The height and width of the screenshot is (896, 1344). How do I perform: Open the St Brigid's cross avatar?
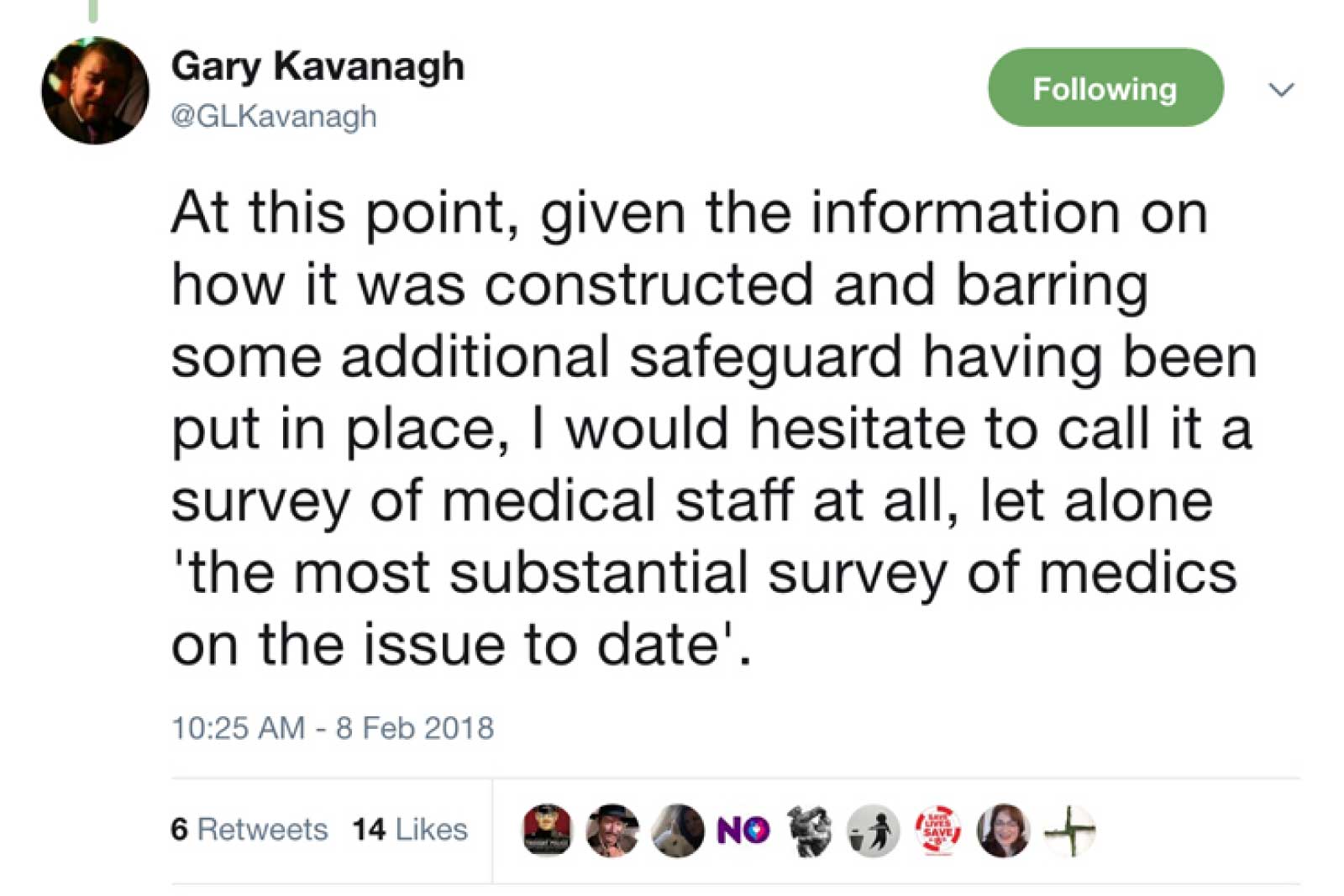point(1069,831)
